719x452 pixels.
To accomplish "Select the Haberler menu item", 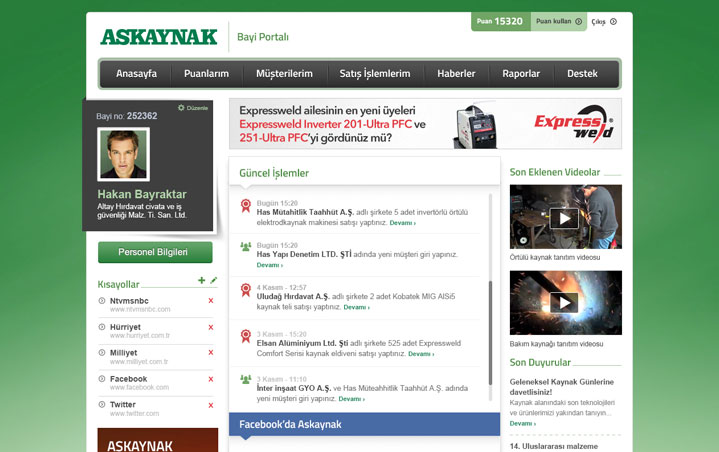I will point(456,73).
